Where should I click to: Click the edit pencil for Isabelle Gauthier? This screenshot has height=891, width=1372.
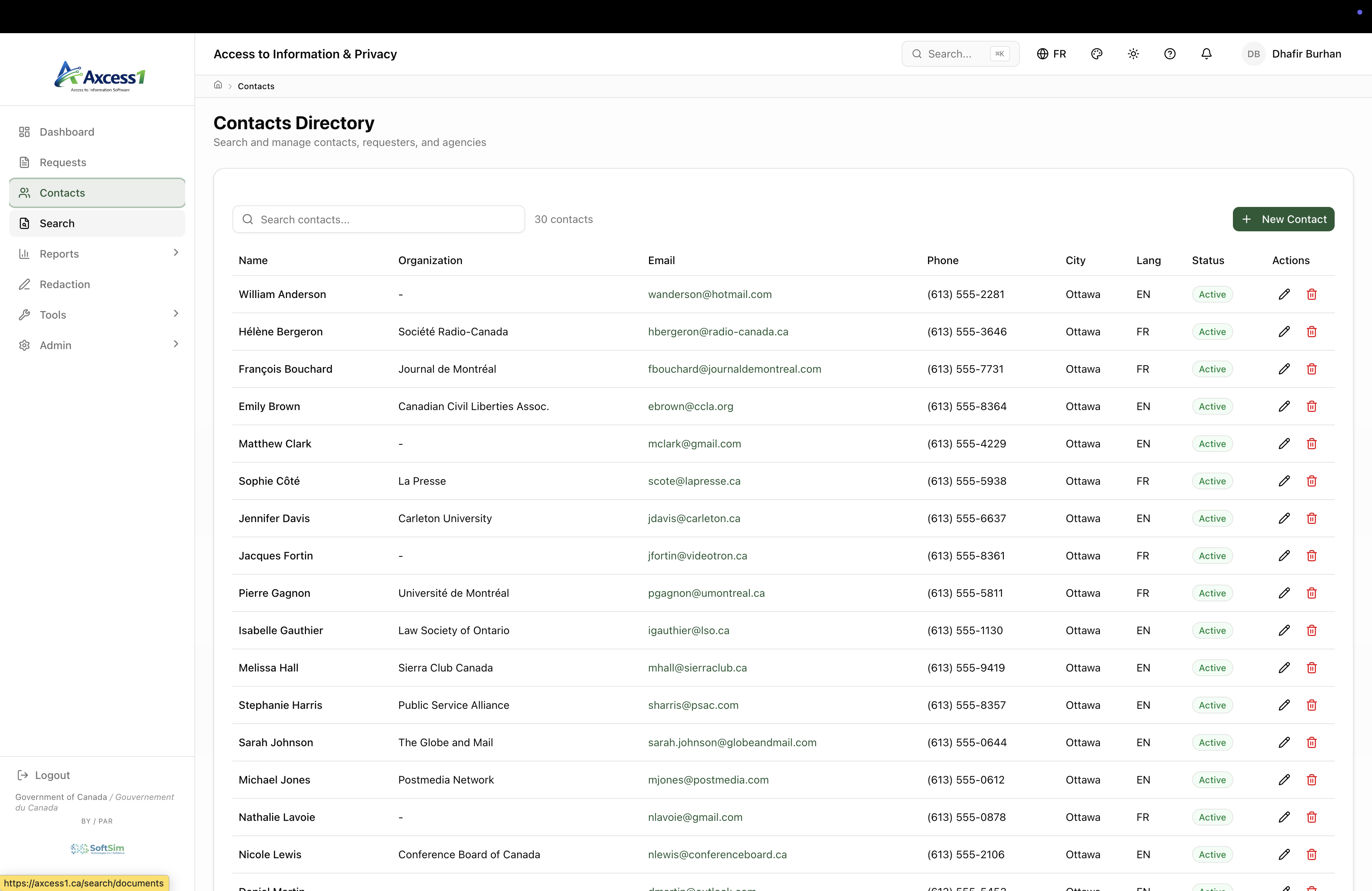coord(1284,630)
